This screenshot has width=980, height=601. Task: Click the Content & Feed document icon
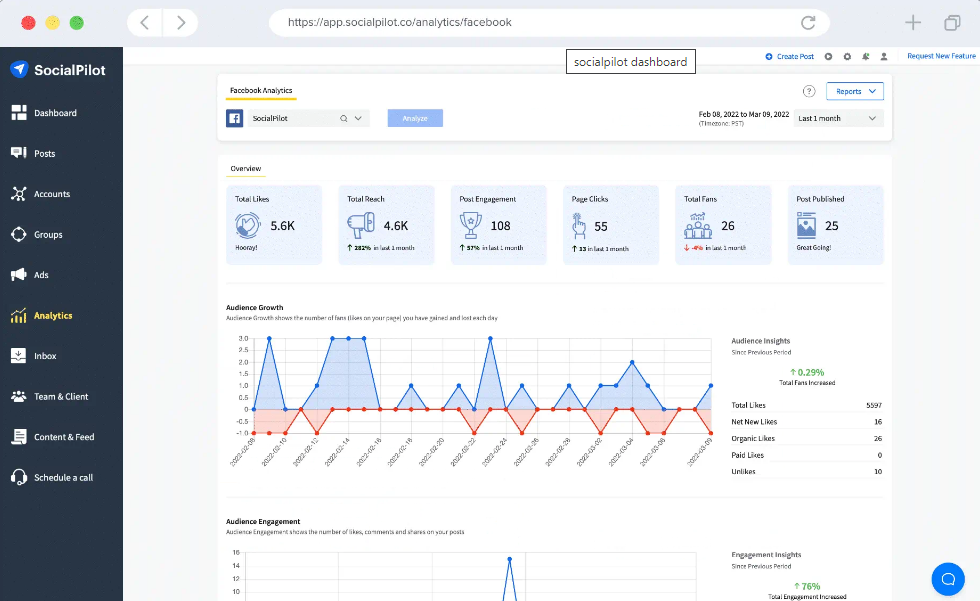point(19,437)
